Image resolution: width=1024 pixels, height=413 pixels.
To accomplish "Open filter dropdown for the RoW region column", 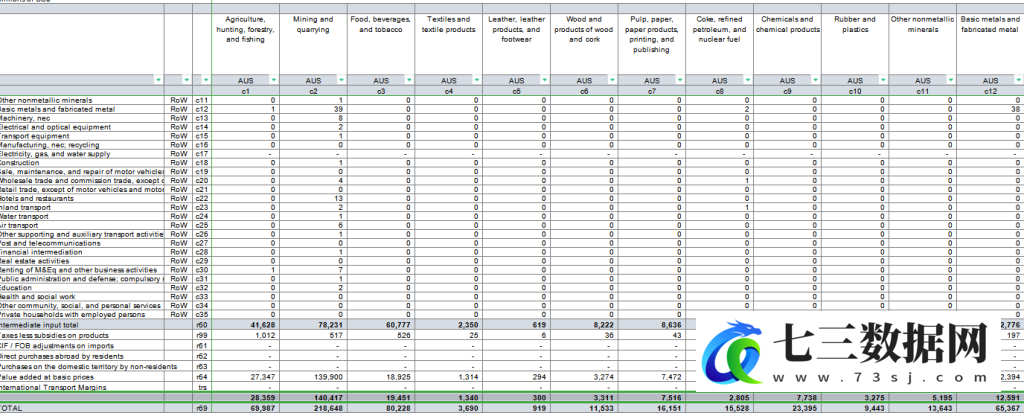I will click(187, 80).
